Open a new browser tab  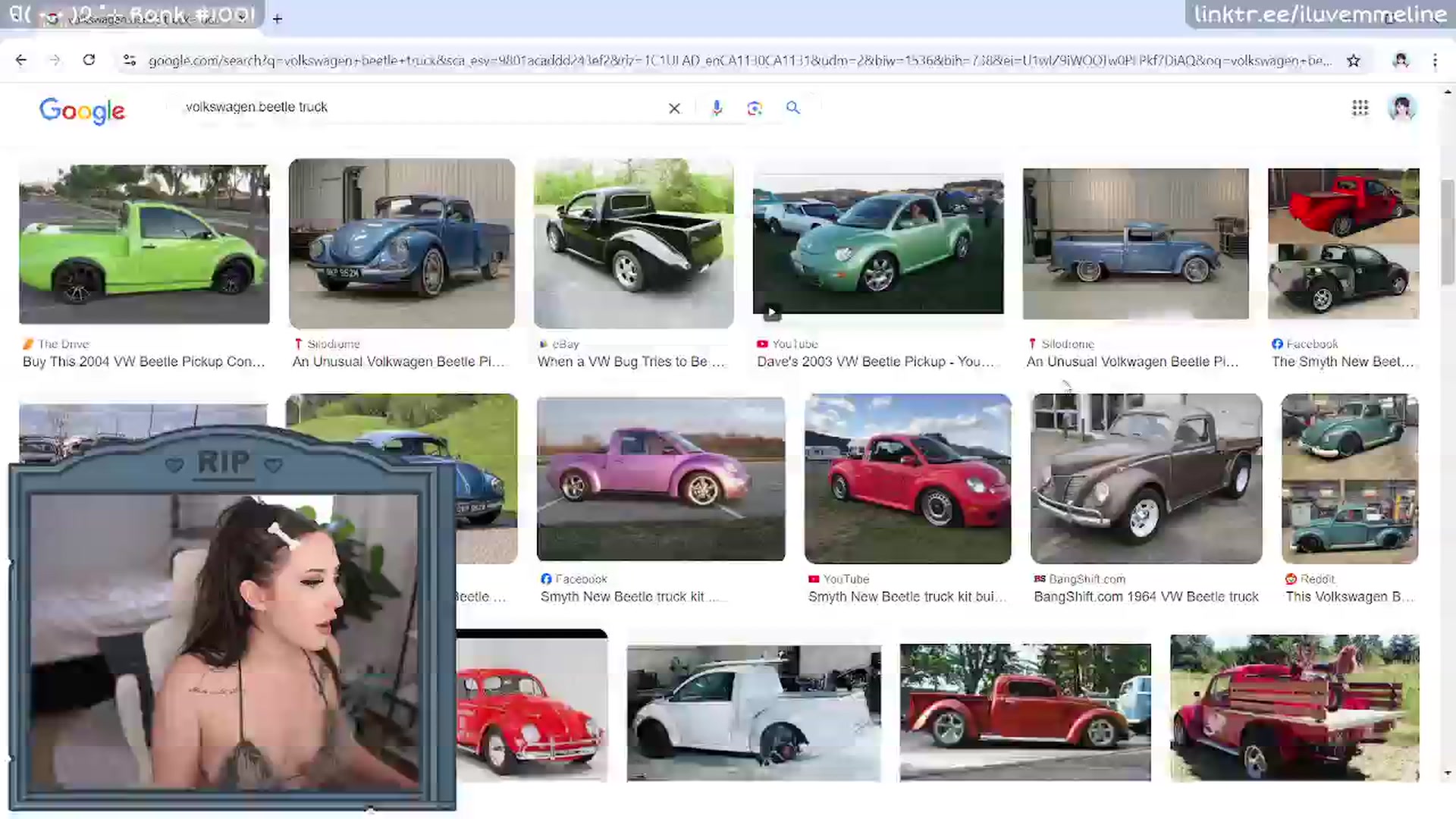(x=278, y=19)
